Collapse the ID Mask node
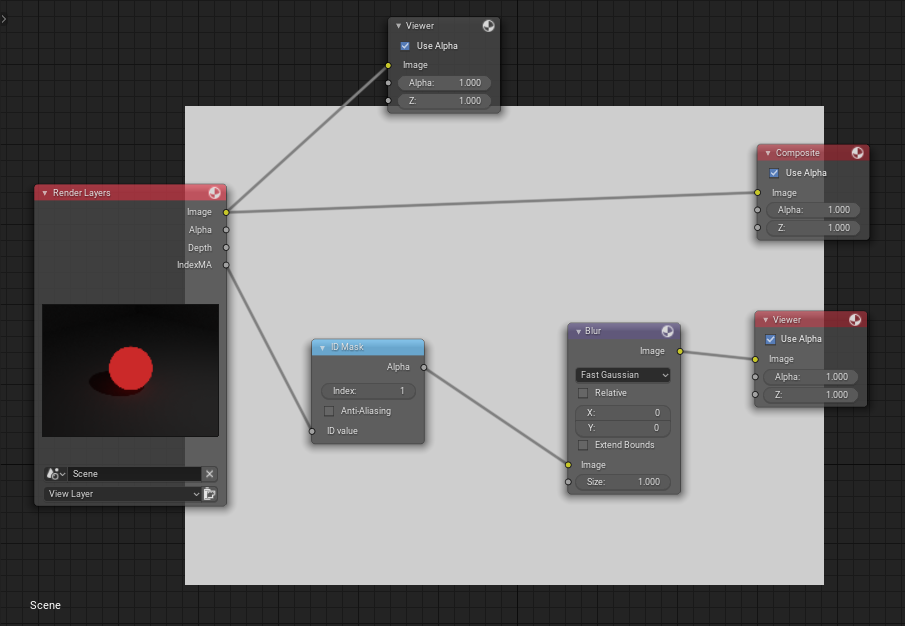The image size is (905, 626). pos(322,347)
